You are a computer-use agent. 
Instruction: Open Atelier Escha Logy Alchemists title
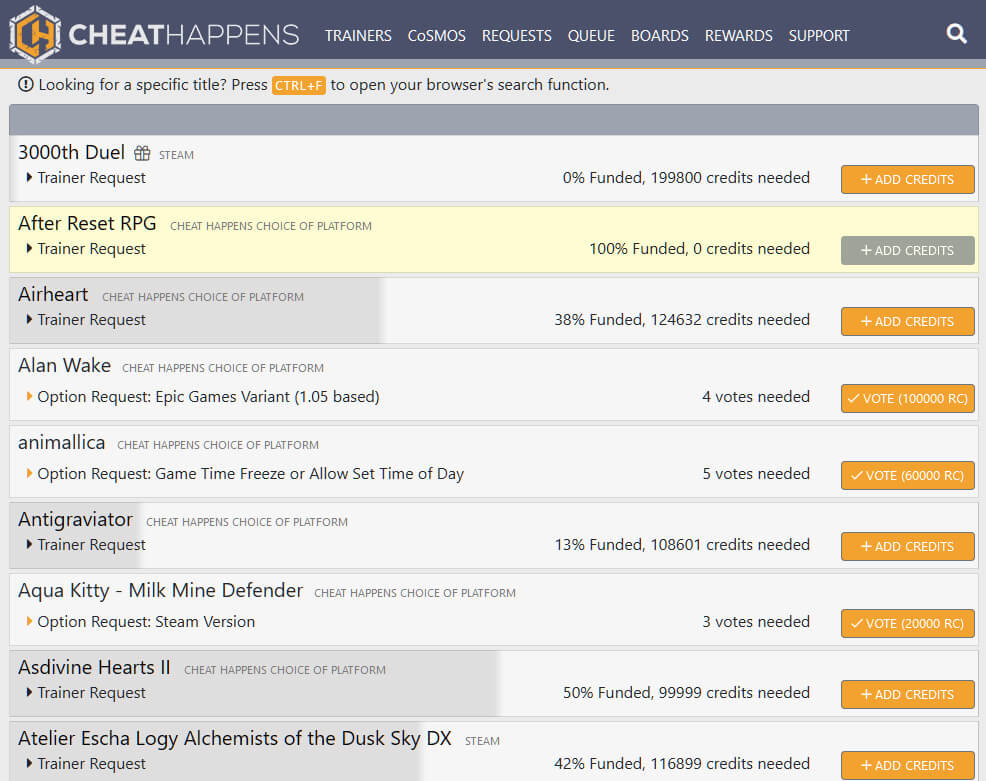pyautogui.click(x=235, y=739)
